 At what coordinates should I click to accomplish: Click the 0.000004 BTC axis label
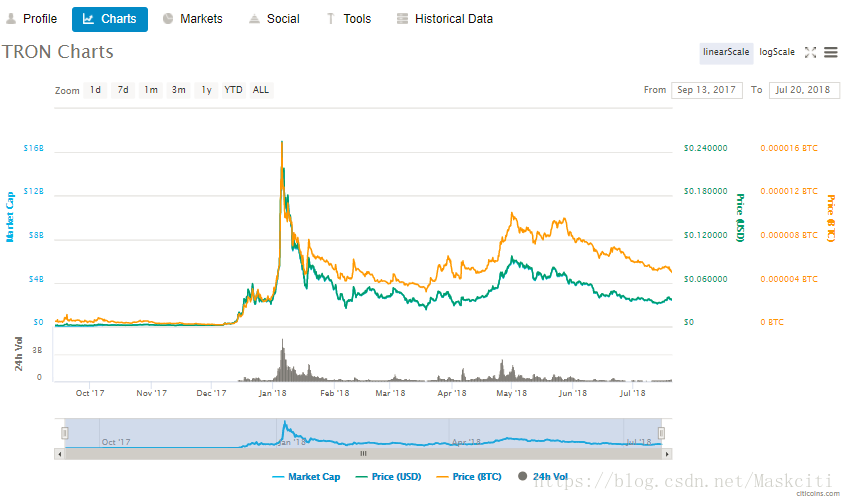point(789,279)
